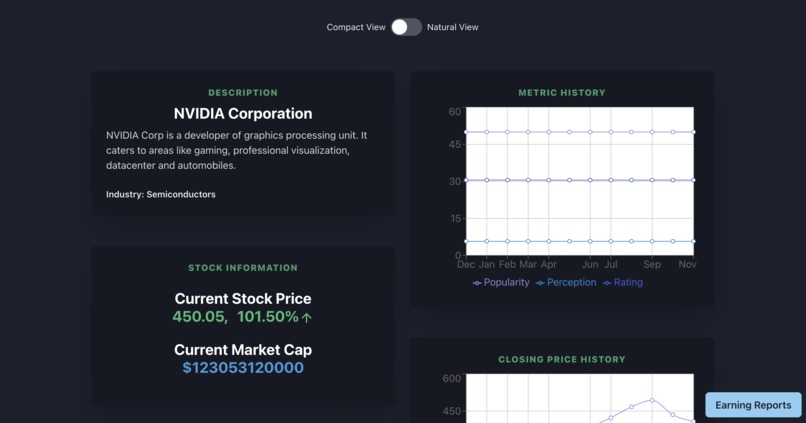
Task: Click the green up-arrow beside 101.50%
Action: pyautogui.click(x=306, y=318)
